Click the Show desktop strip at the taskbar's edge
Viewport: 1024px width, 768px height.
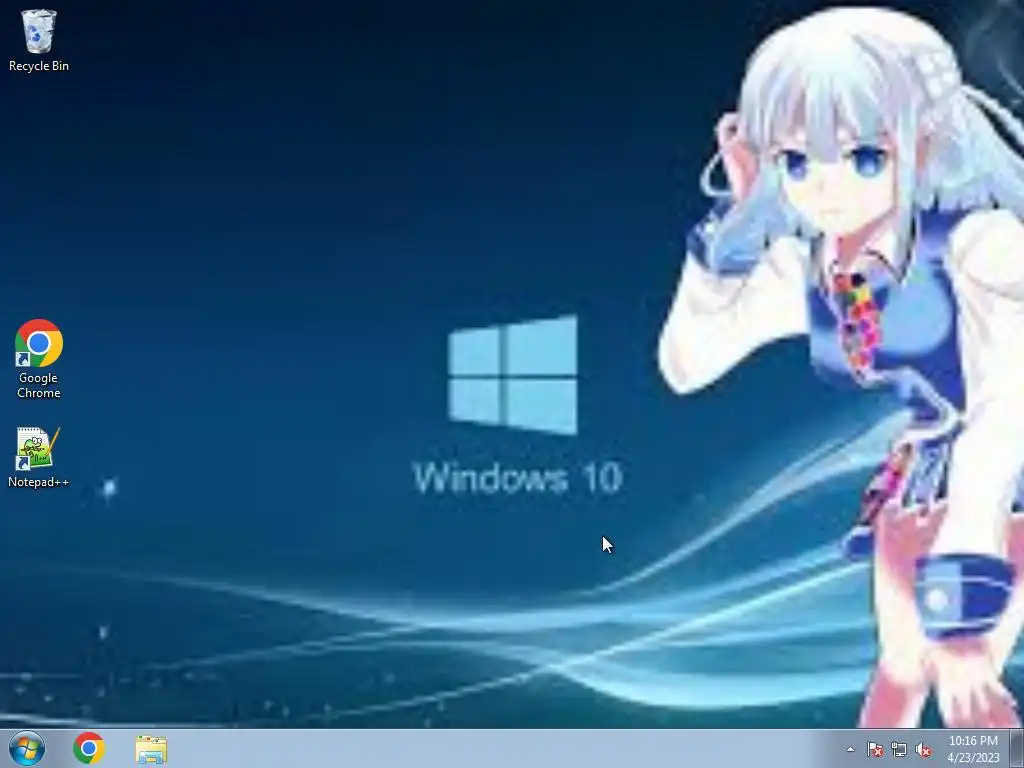[x=1017, y=749]
